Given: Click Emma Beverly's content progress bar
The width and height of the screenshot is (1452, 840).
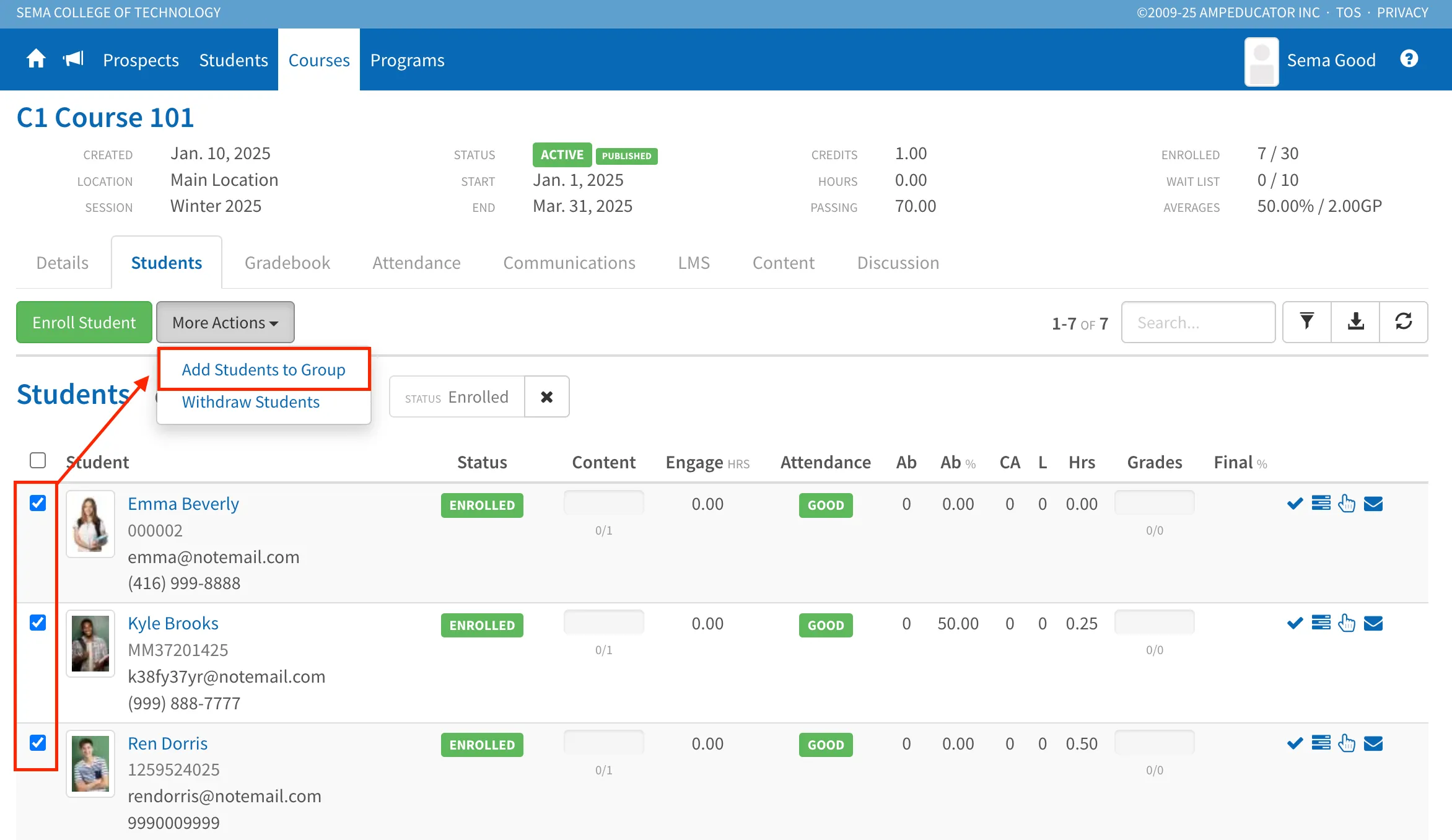Looking at the screenshot, I should [x=604, y=502].
